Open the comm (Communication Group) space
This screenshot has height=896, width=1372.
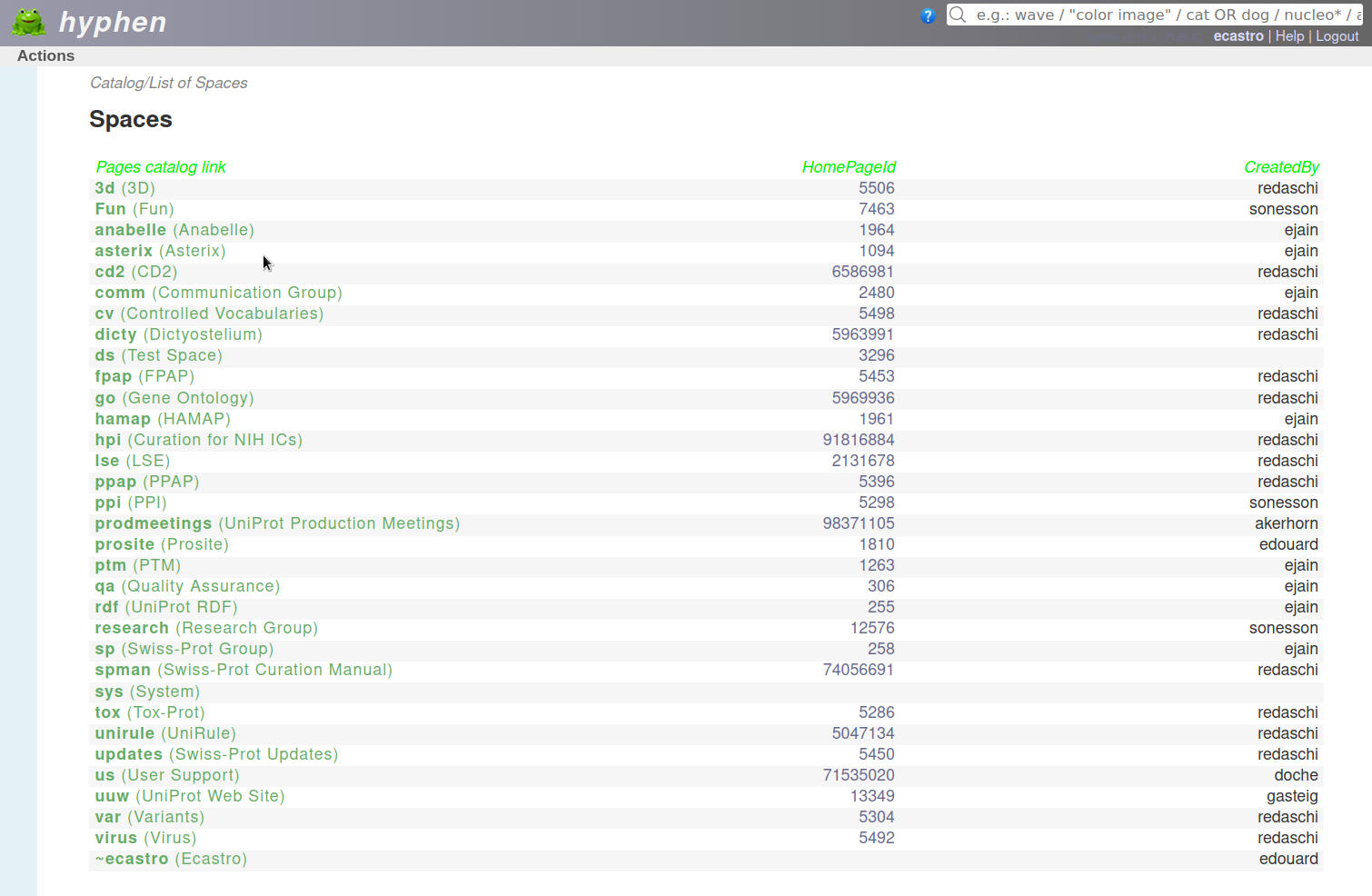(219, 293)
